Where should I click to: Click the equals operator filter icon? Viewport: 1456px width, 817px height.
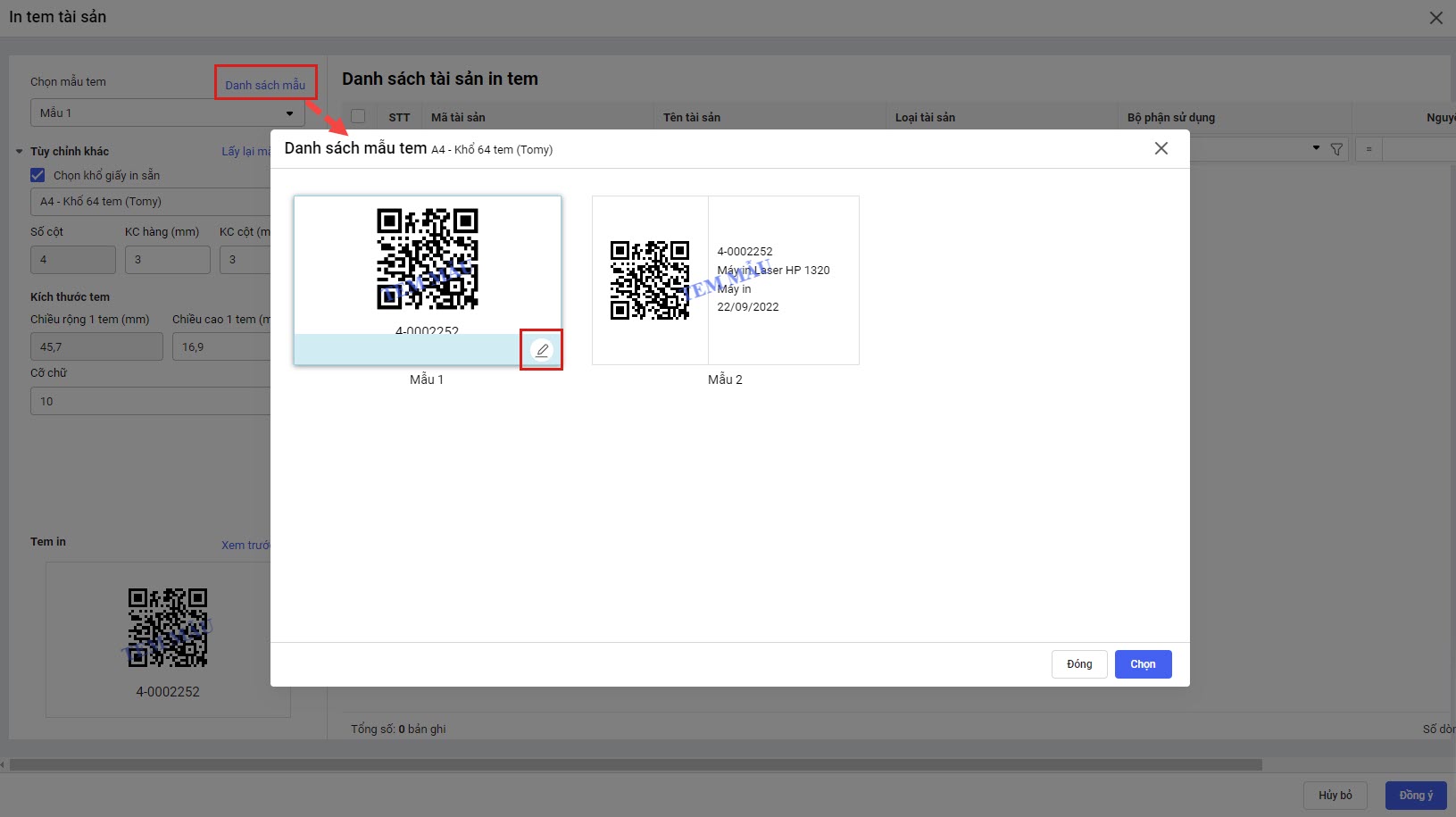click(x=1369, y=149)
